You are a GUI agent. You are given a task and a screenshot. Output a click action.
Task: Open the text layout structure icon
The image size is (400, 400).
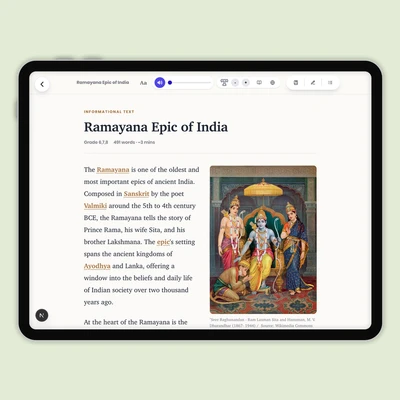(224, 83)
